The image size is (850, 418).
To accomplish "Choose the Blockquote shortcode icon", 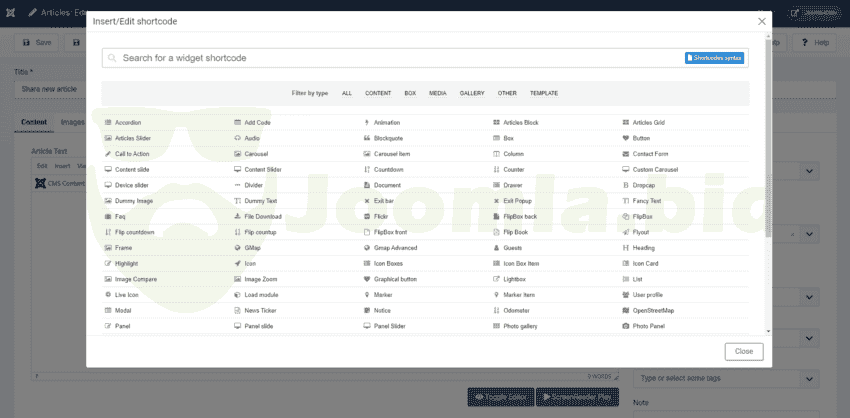I will point(367,138).
